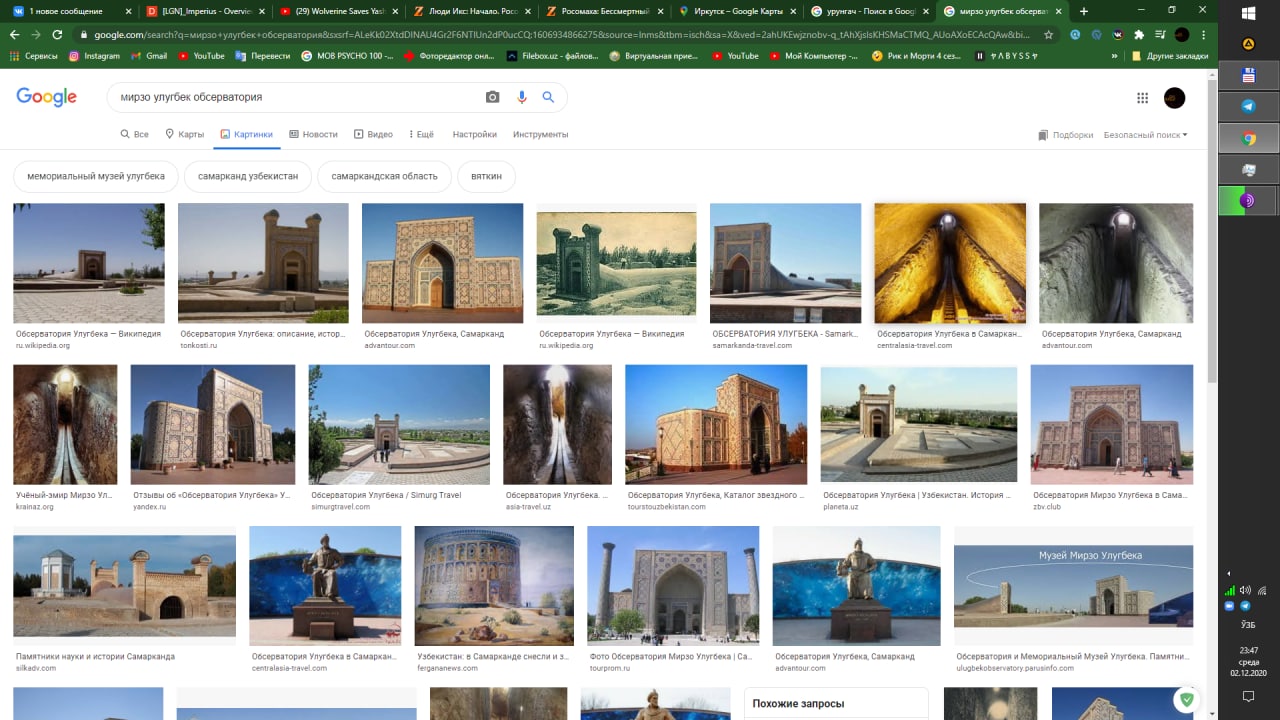The width and height of the screenshot is (1280, 720).
Task: Open the Перевести bookmark
Action: click(x=263, y=56)
